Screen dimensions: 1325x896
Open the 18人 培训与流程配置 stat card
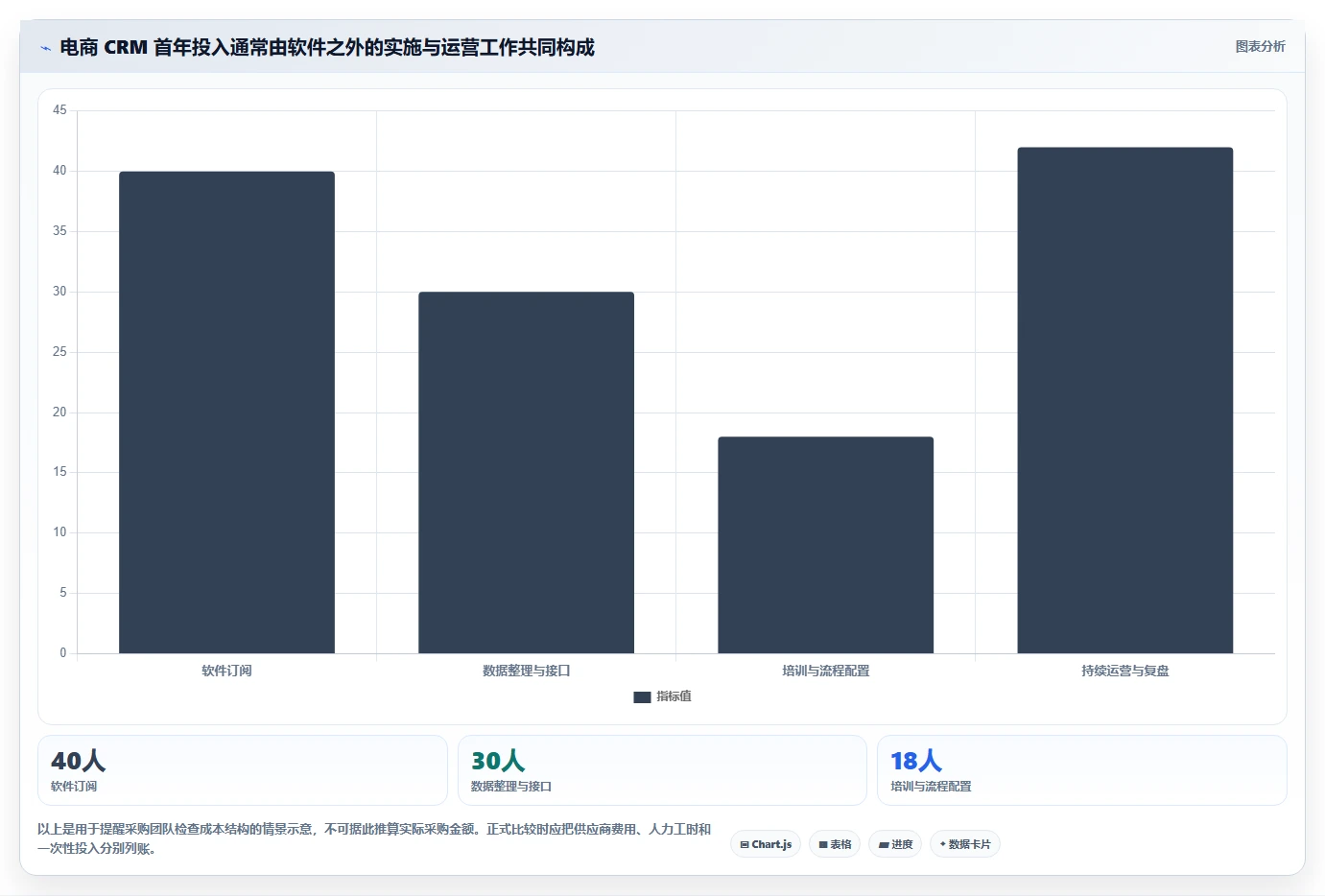pos(1081,770)
